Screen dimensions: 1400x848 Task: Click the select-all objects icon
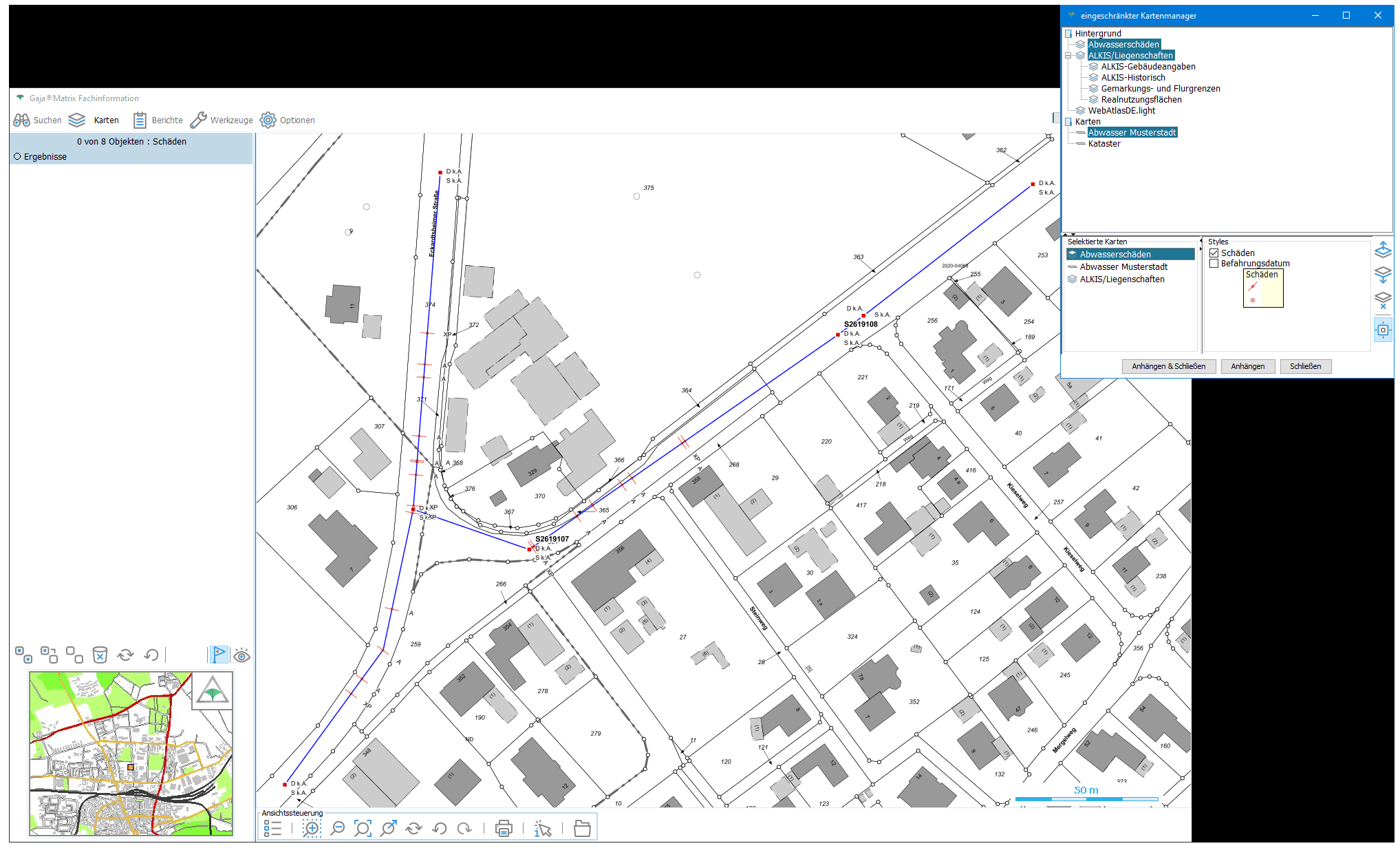click(23, 655)
